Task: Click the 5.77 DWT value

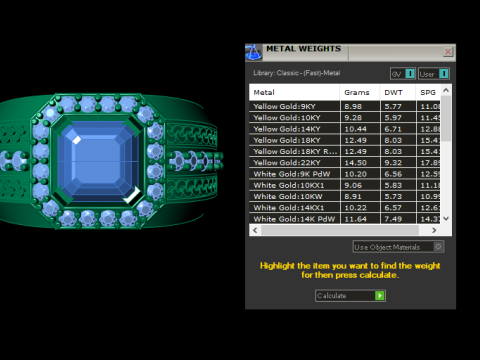Action: click(x=393, y=106)
